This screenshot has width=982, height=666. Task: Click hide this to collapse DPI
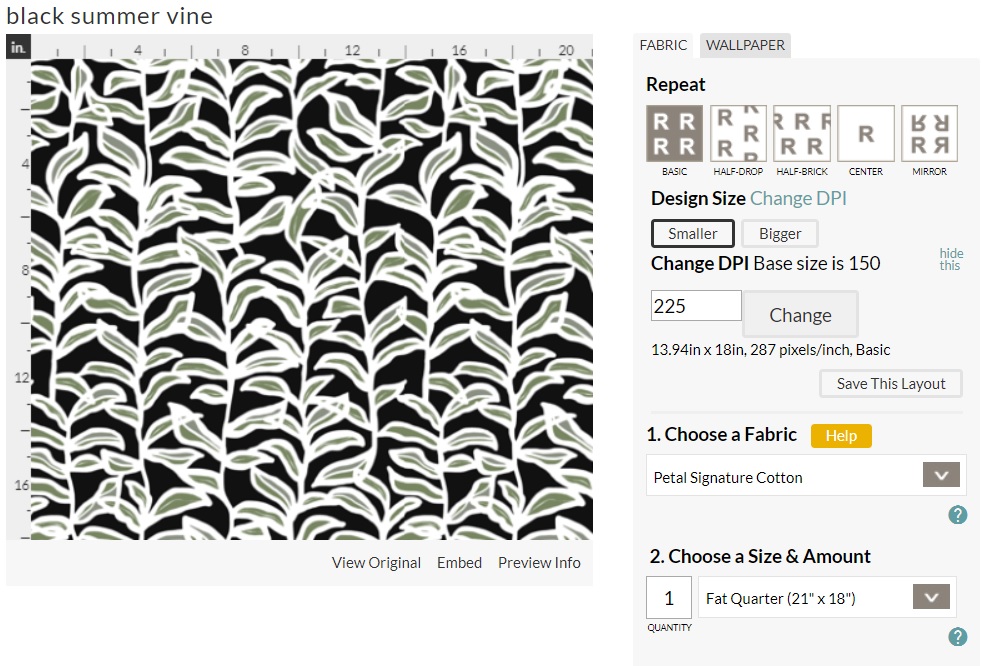click(x=950, y=259)
